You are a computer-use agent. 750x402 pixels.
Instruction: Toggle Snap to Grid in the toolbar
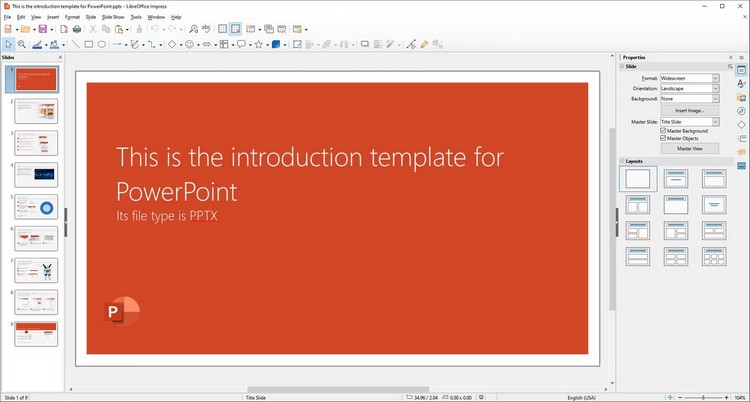pos(235,29)
